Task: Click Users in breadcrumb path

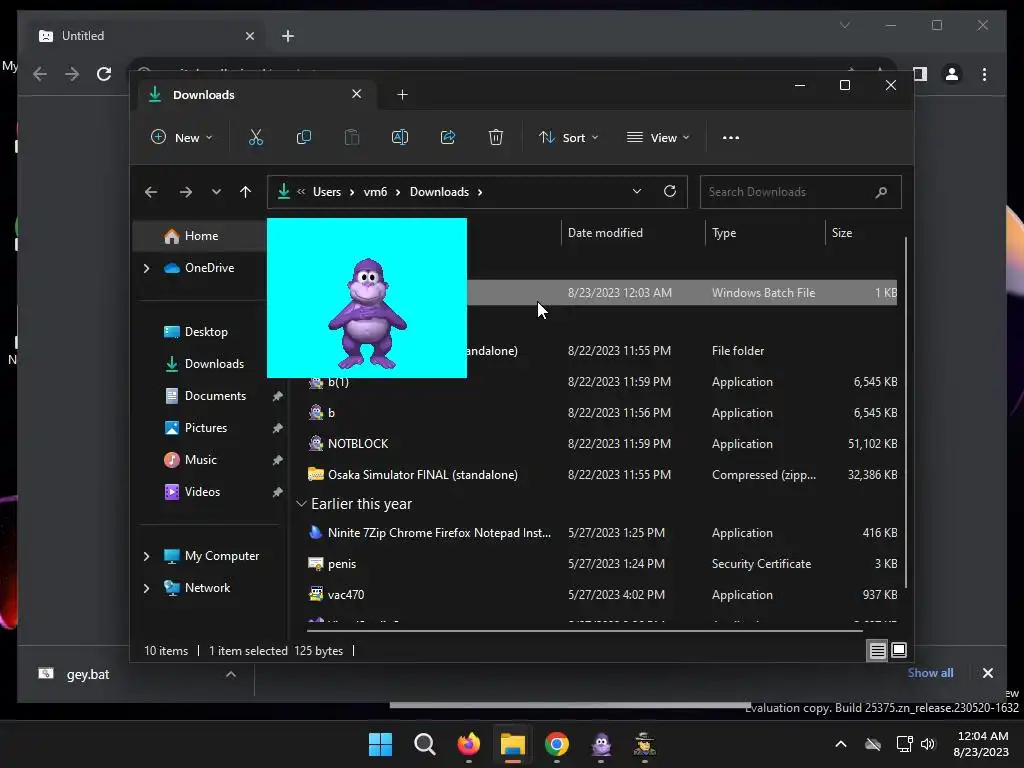Action: click(x=327, y=192)
